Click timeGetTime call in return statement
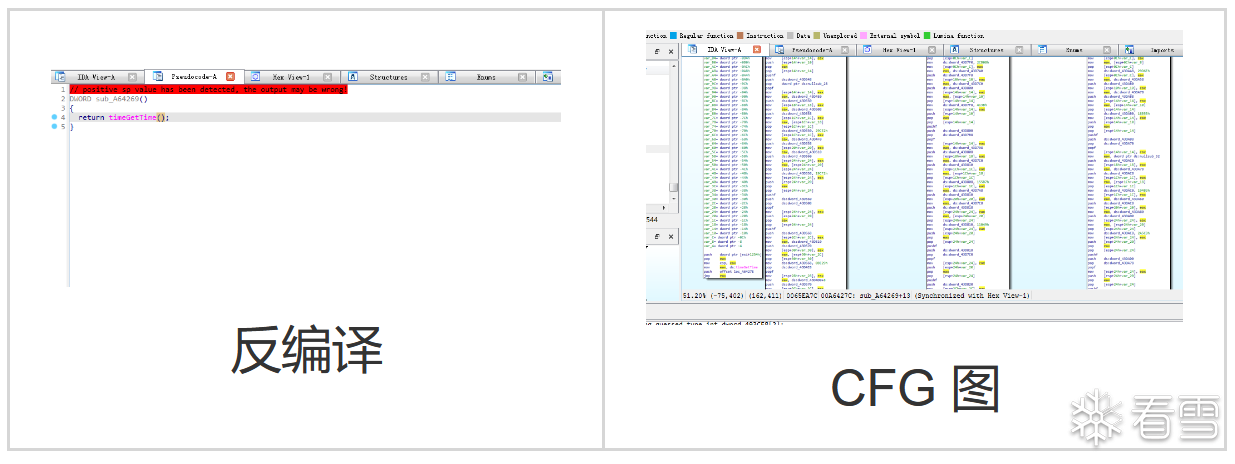The height and width of the screenshot is (464, 1235). [131, 117]
